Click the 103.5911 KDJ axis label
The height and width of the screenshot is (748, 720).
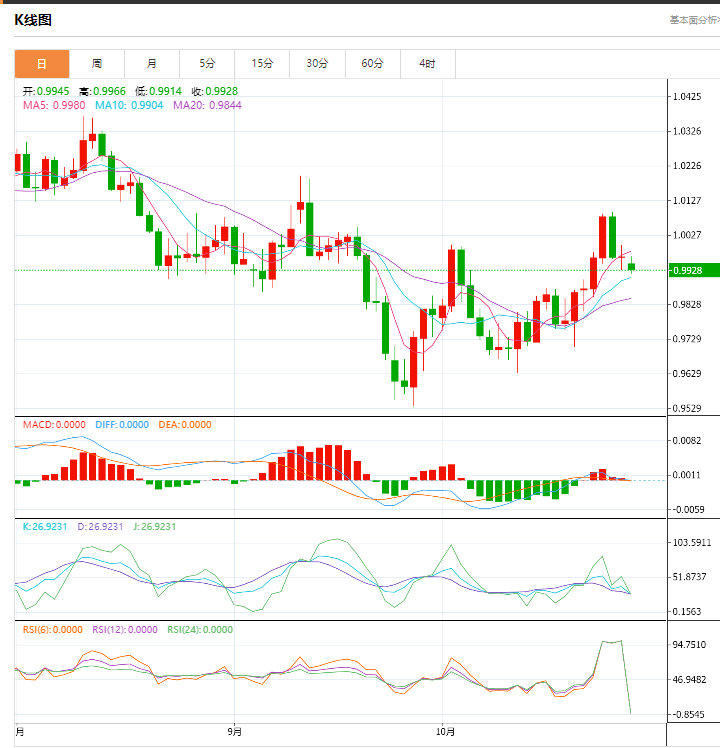692,543
